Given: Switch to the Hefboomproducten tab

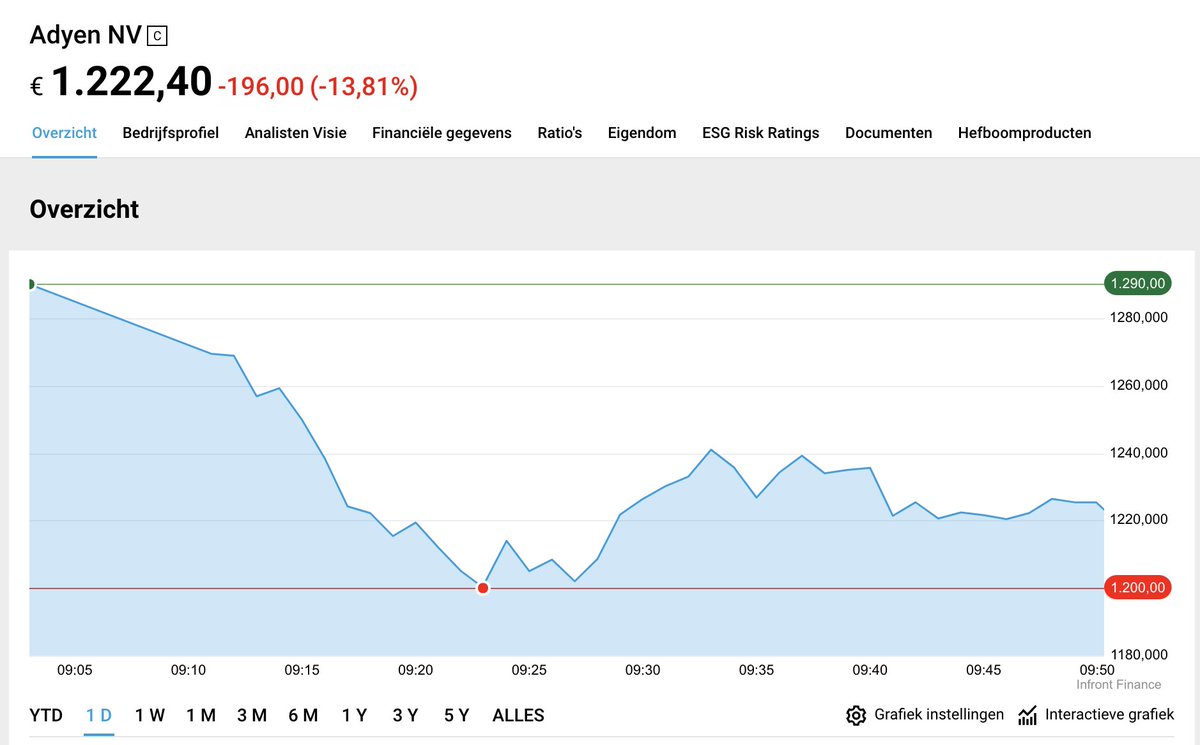Looking at the screenshot, I should (1025, 132).
